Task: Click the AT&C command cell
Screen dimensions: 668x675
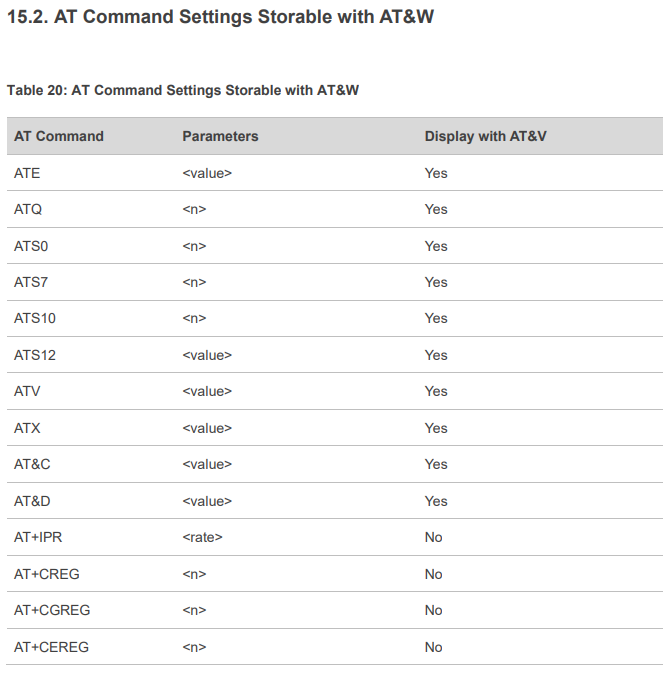Action: [32, 464]
